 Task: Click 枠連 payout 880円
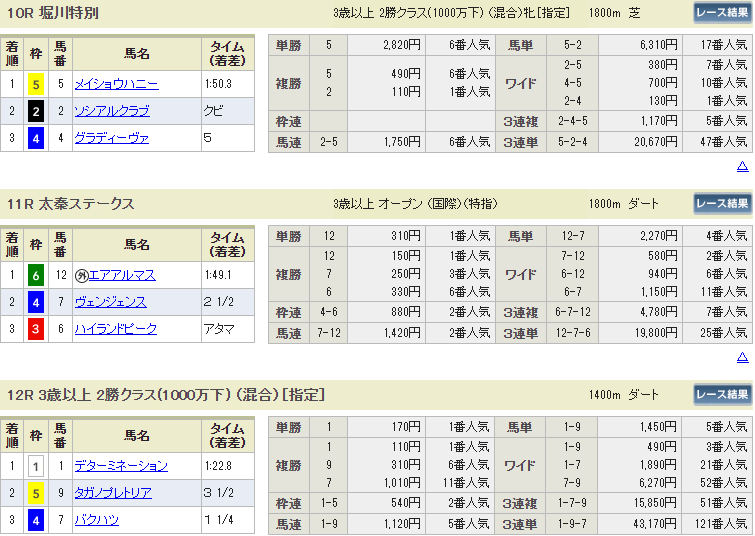click(x=405, y=312)
